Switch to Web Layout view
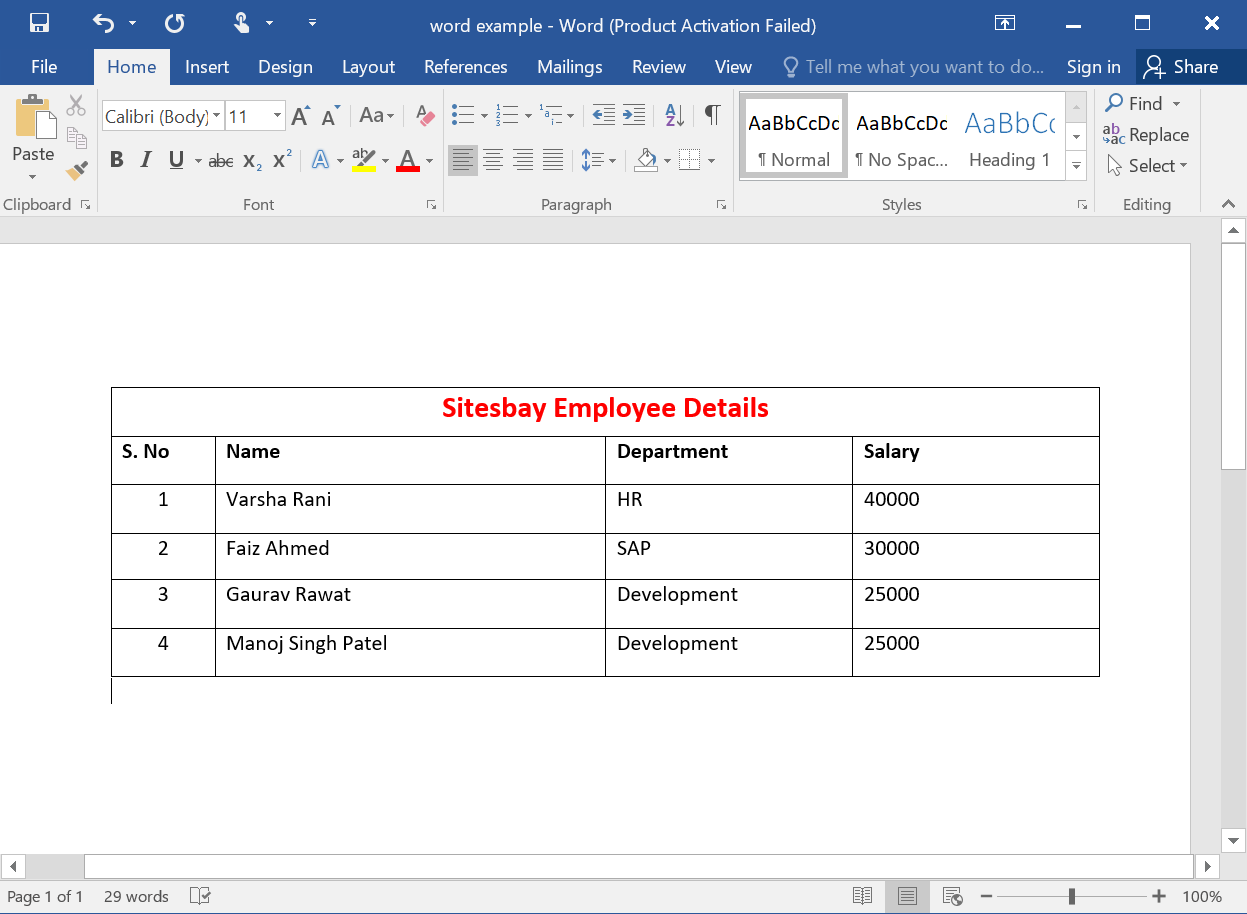Screen dimensions: 1247x914 tap(952, 896)
